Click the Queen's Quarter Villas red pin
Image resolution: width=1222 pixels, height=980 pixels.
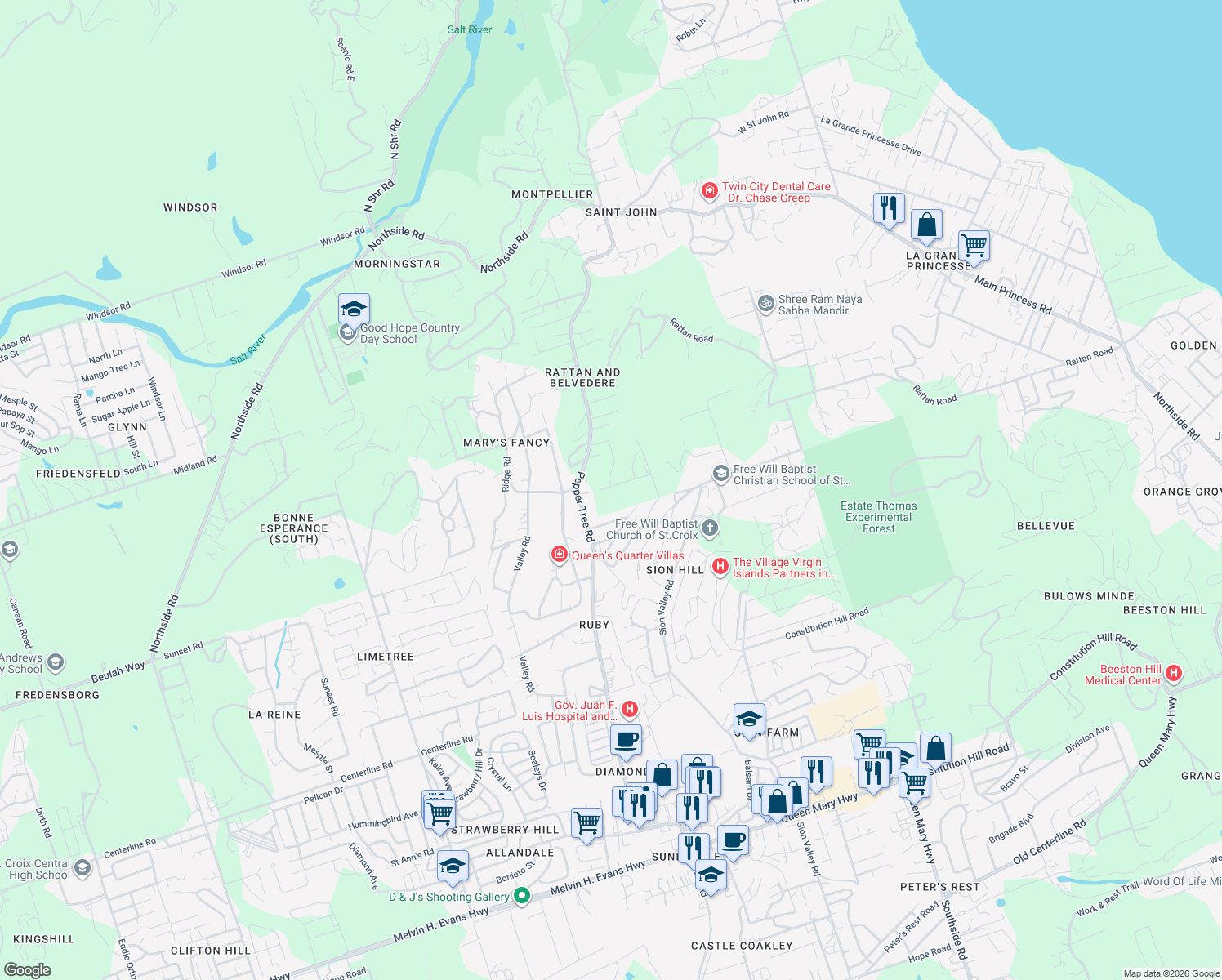click(x=559, y=555)
